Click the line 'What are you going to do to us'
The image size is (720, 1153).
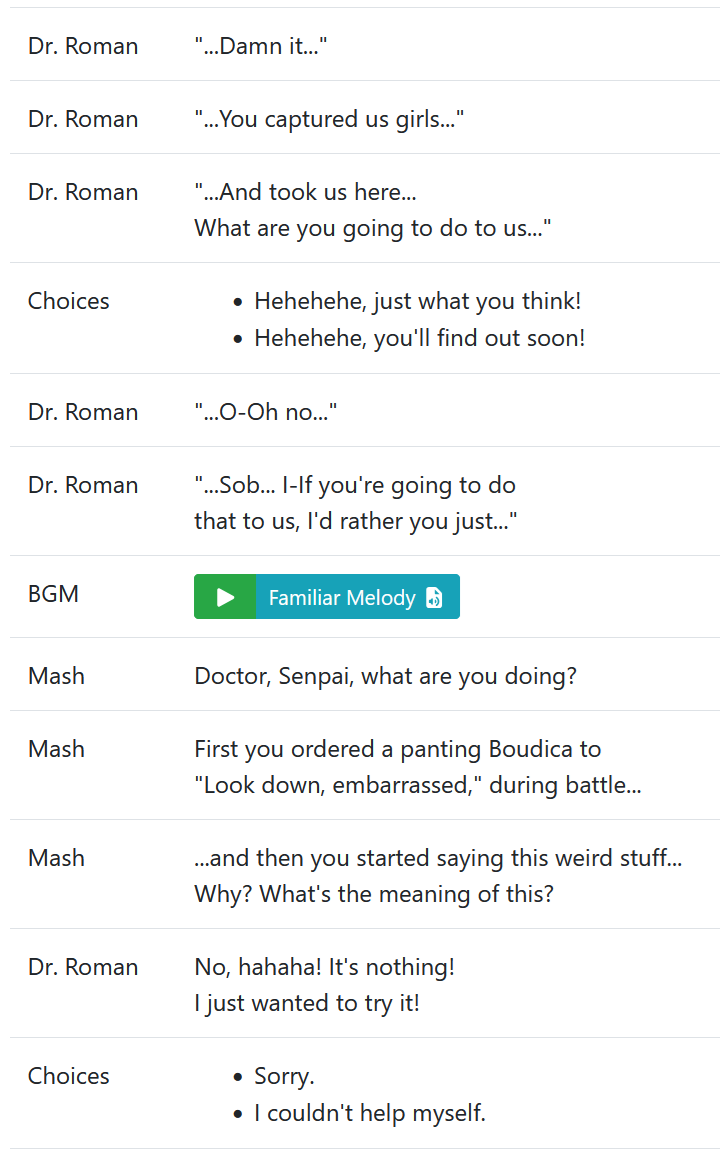[x=373, y=228]
